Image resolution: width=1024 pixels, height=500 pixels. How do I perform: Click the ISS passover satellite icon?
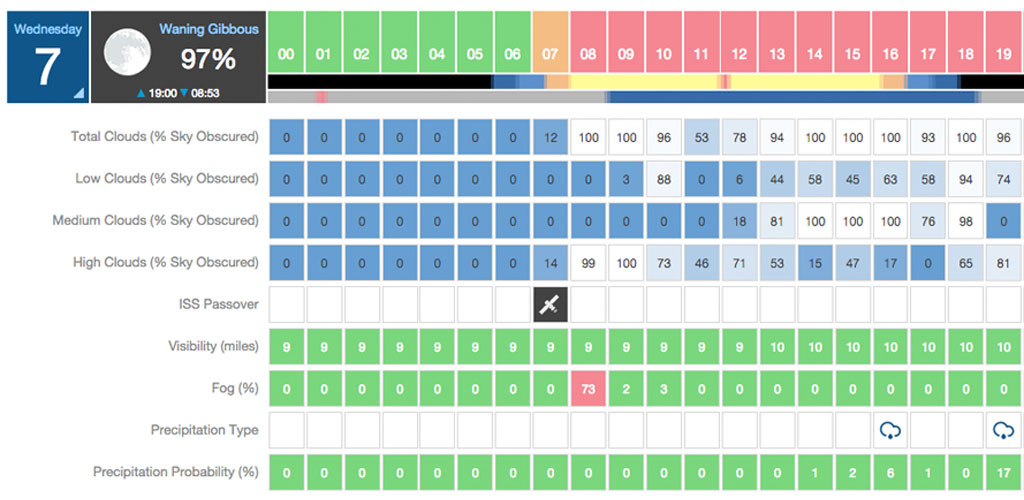[x=549, y=305]
